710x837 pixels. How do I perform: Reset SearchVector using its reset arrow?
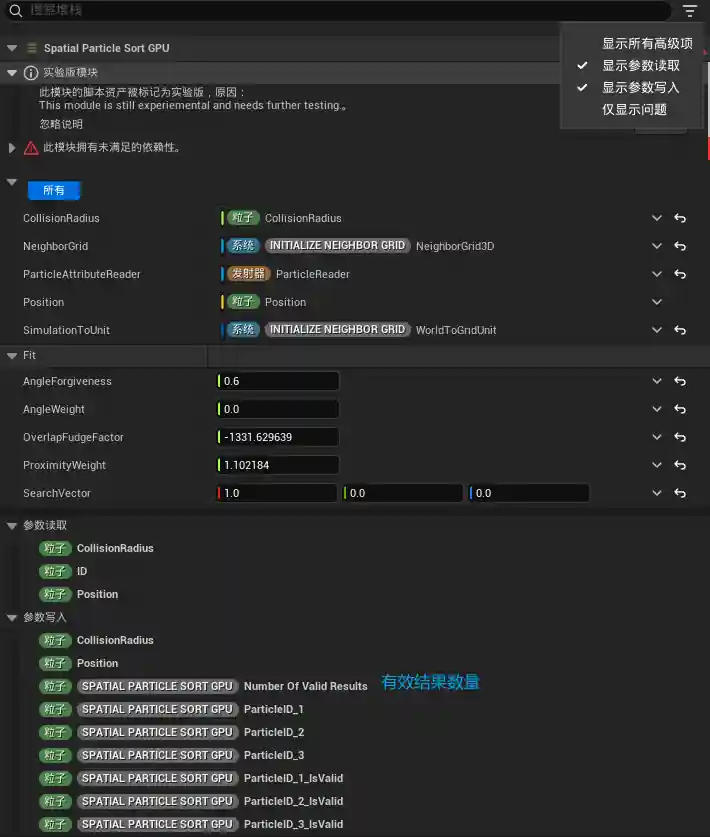[680, 493]
